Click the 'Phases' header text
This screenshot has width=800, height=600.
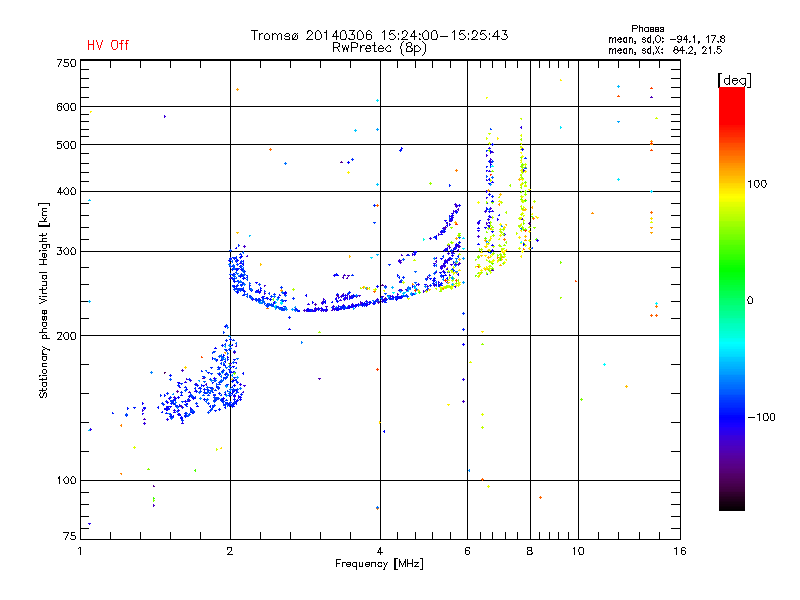tap(647, 29)
